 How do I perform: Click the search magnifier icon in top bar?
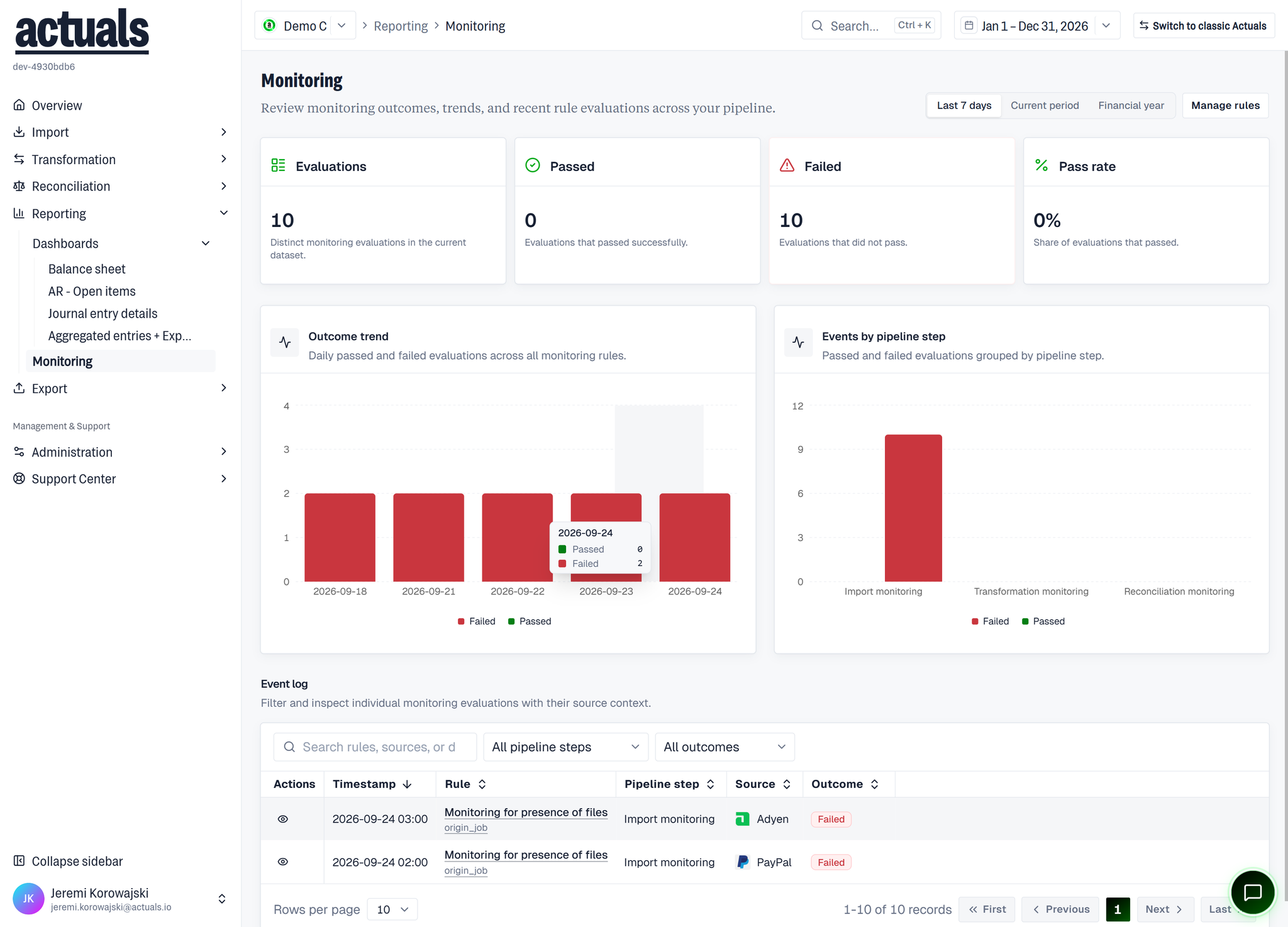click(817, 26)
